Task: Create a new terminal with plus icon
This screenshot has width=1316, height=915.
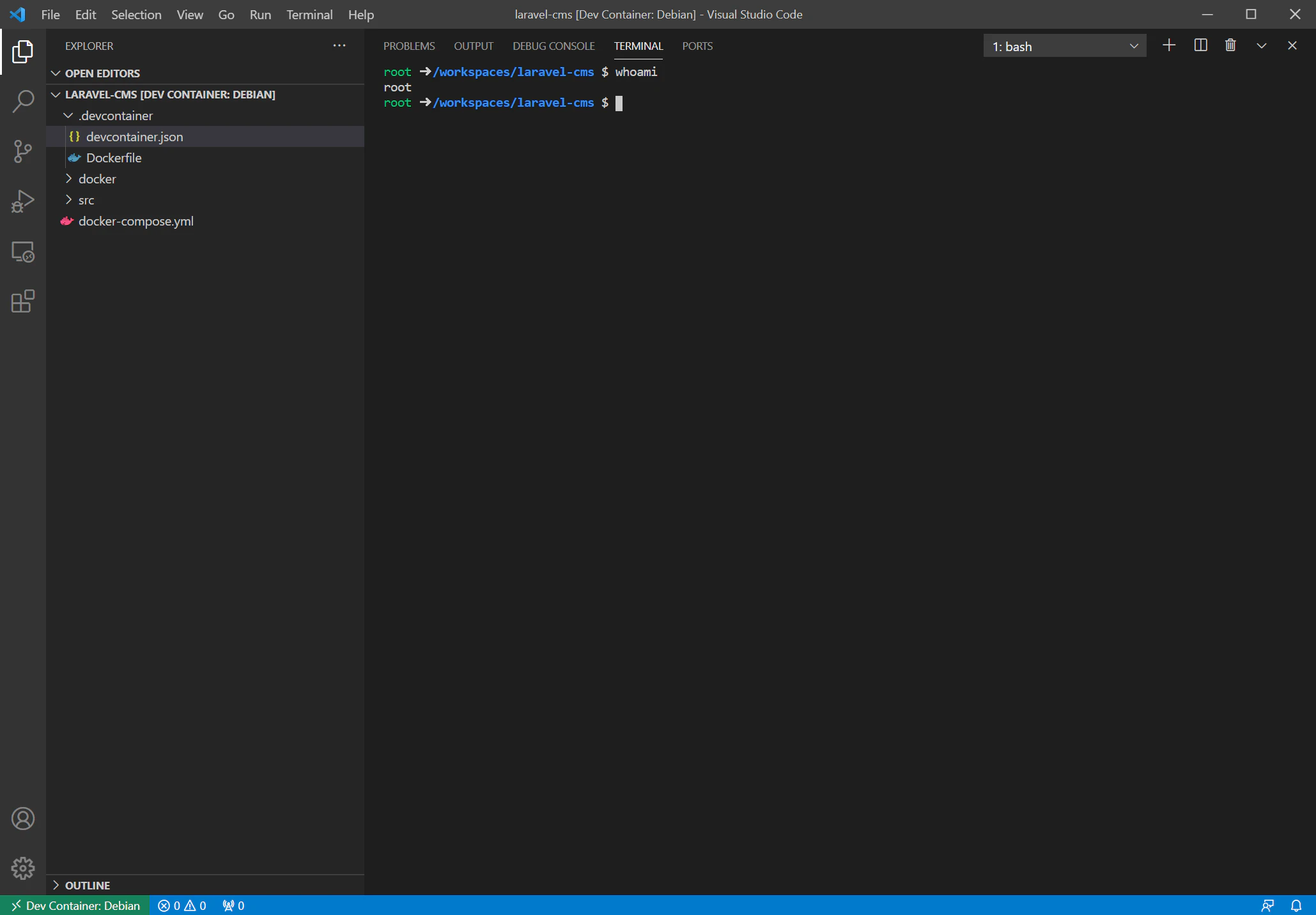Action: [1169, 45]
